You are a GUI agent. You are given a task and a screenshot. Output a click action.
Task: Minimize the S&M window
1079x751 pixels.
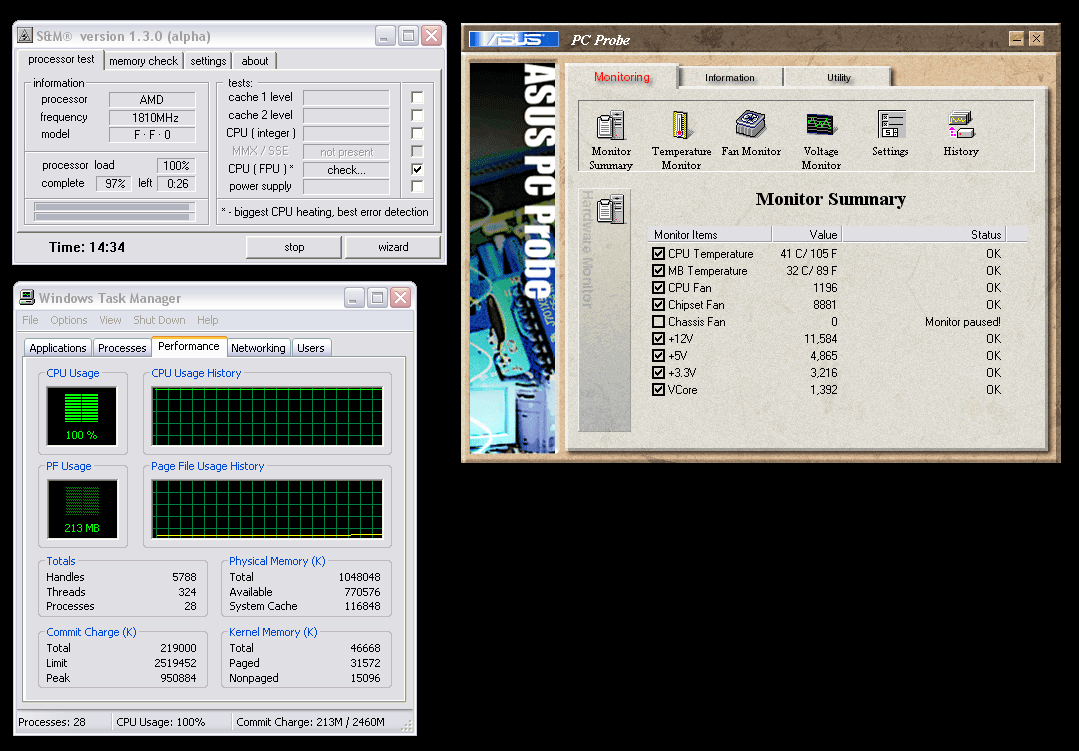[x=385, y=36]
